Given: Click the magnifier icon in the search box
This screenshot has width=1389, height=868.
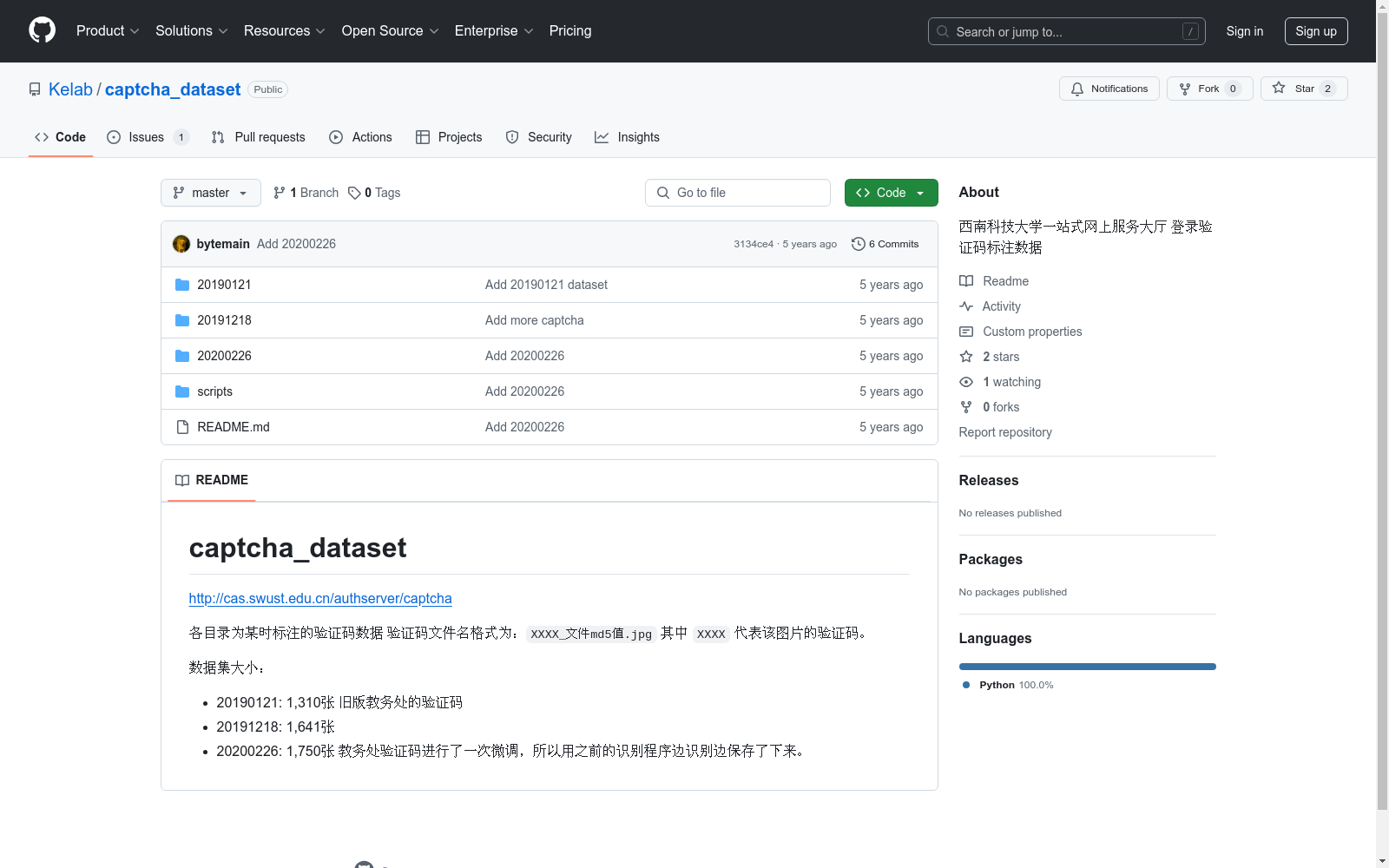Looking at the screenshot, I should [x=943, y=31].
